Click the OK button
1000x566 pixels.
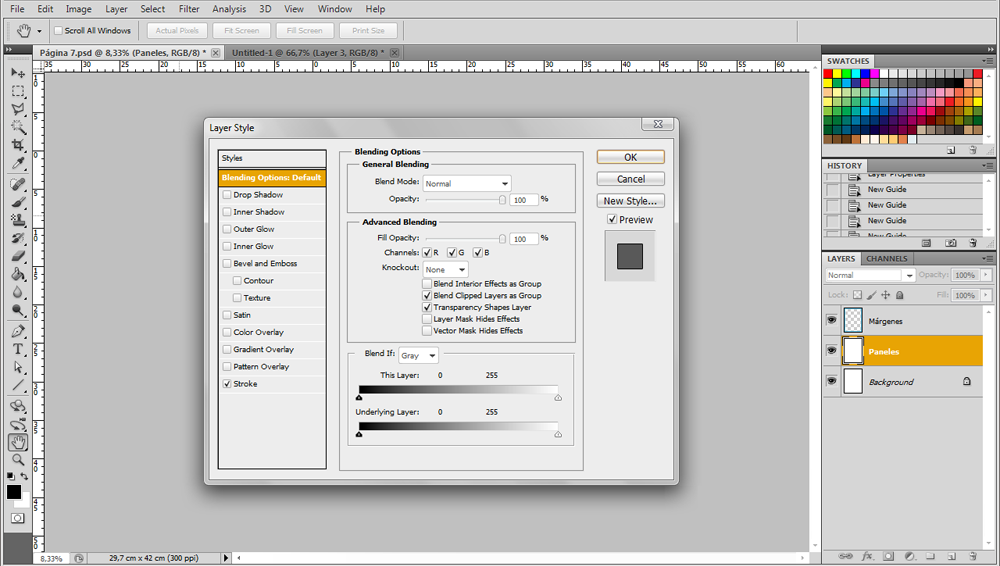pos(630,157)
